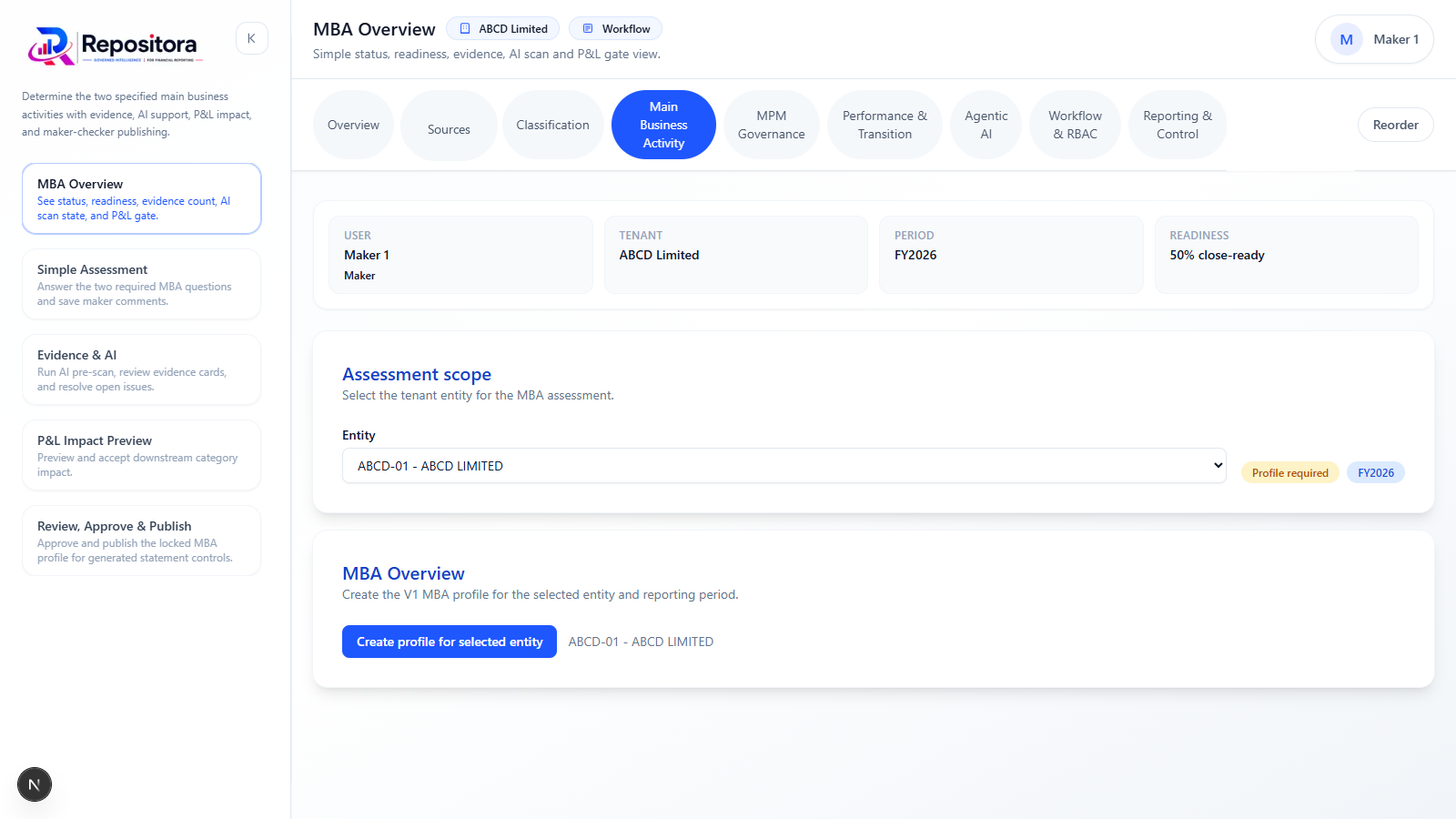Click Create profile for selected entity

point(450,642)
